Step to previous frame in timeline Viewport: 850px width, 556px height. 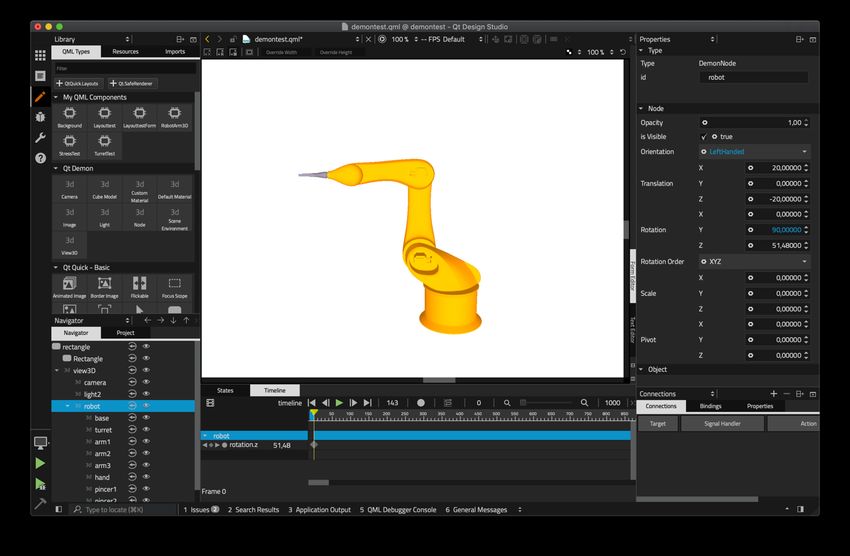point(325,403)
